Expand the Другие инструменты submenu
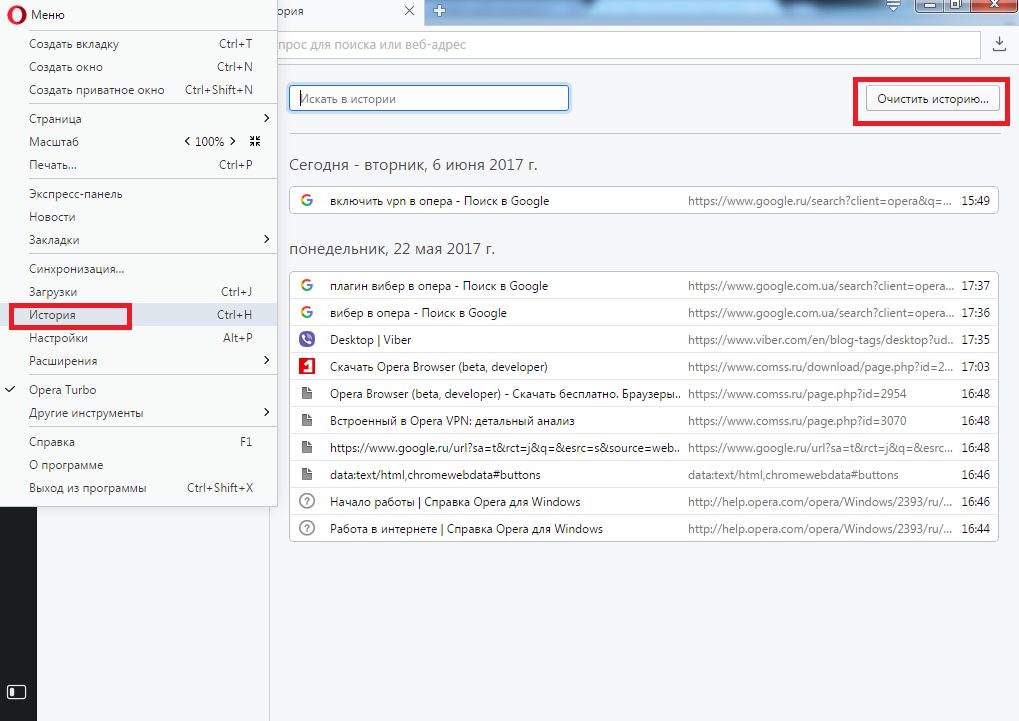Image resolution: width=1019 pixels, height=721 pixels. 266,412
